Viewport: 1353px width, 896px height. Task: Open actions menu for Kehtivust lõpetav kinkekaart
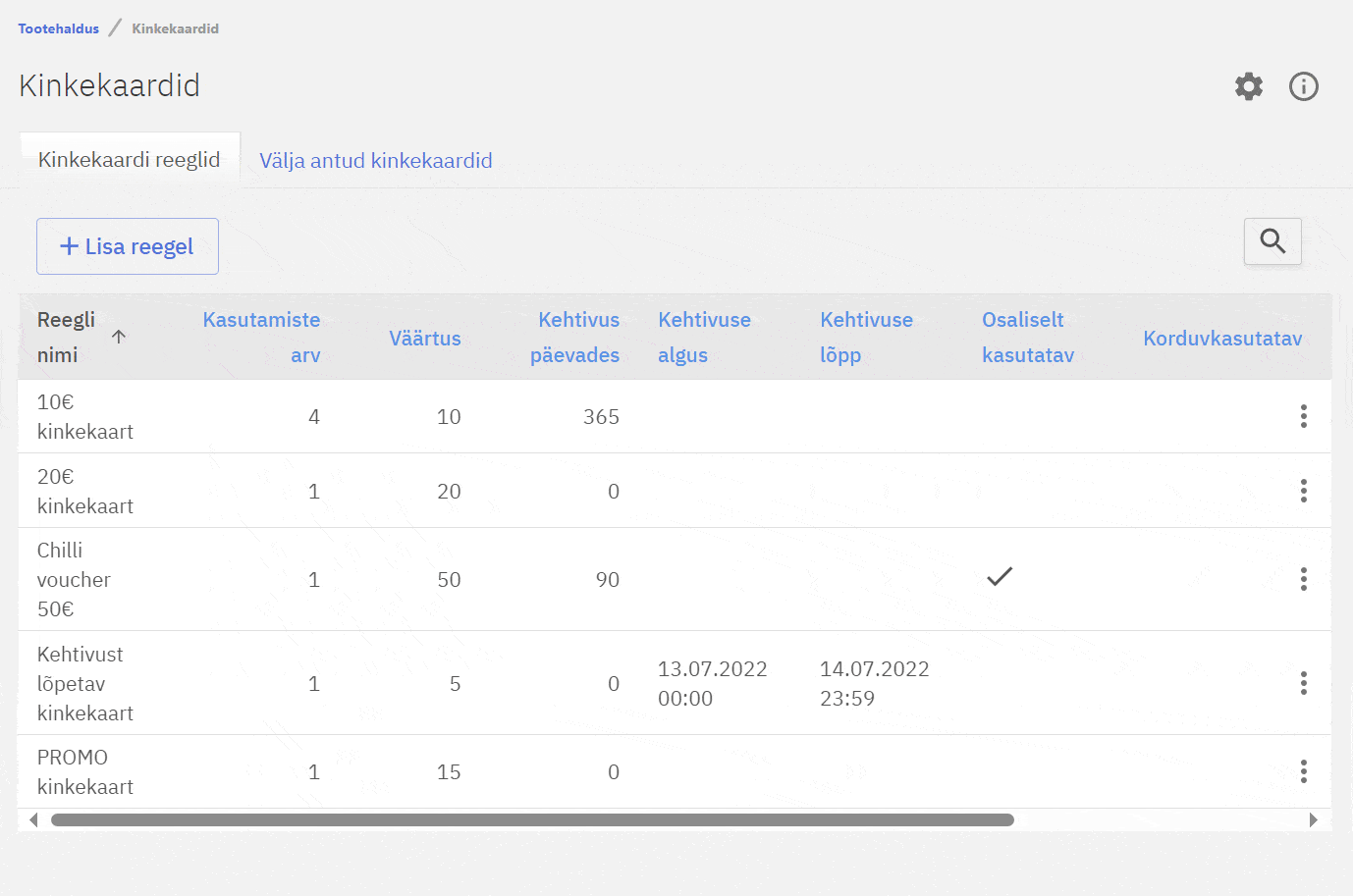(1303, 683)
